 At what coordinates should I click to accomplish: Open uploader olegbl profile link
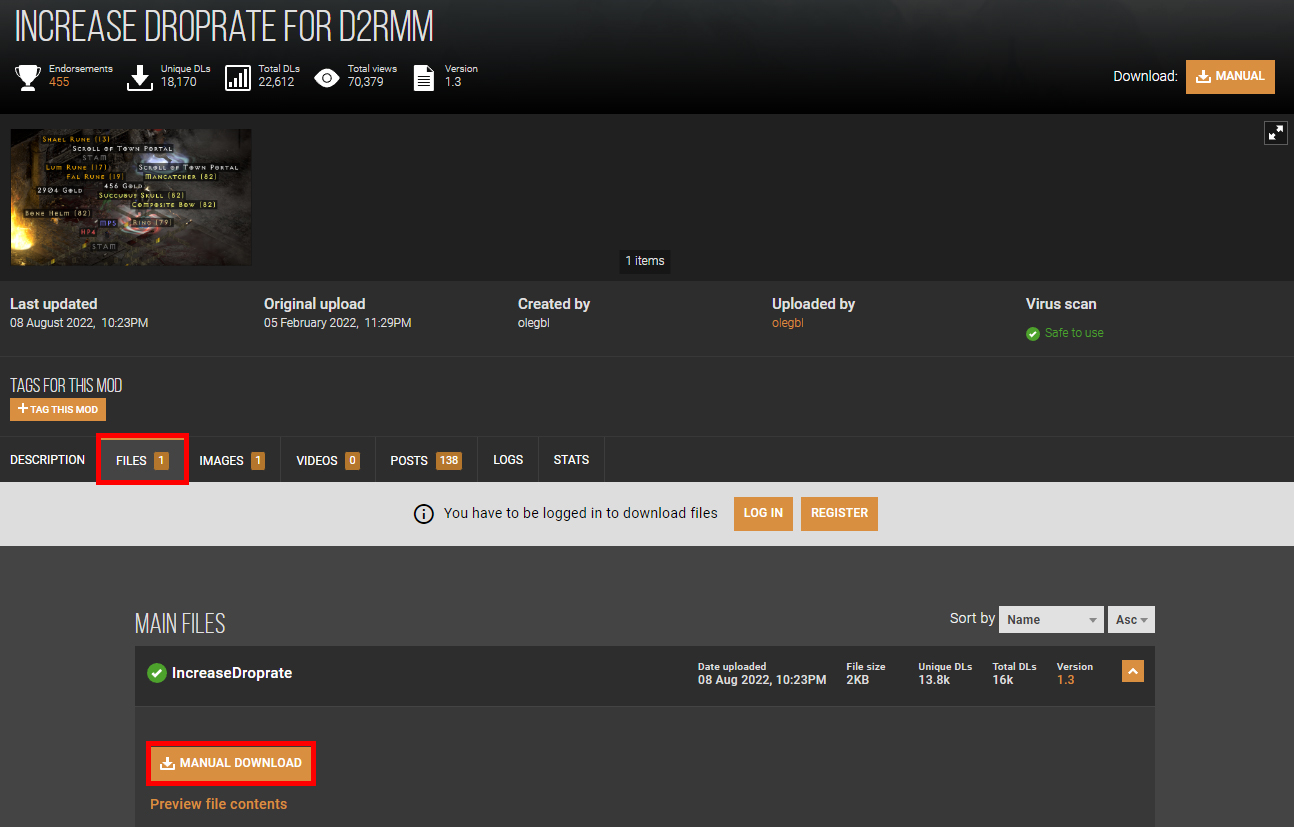pos(788,323)
